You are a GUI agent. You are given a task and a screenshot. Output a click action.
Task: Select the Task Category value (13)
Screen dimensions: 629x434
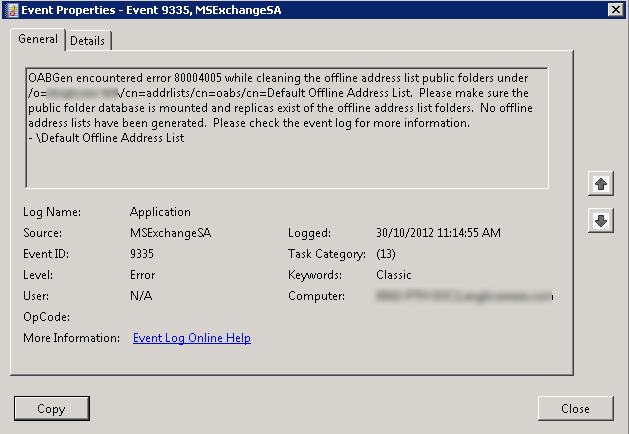386,254
